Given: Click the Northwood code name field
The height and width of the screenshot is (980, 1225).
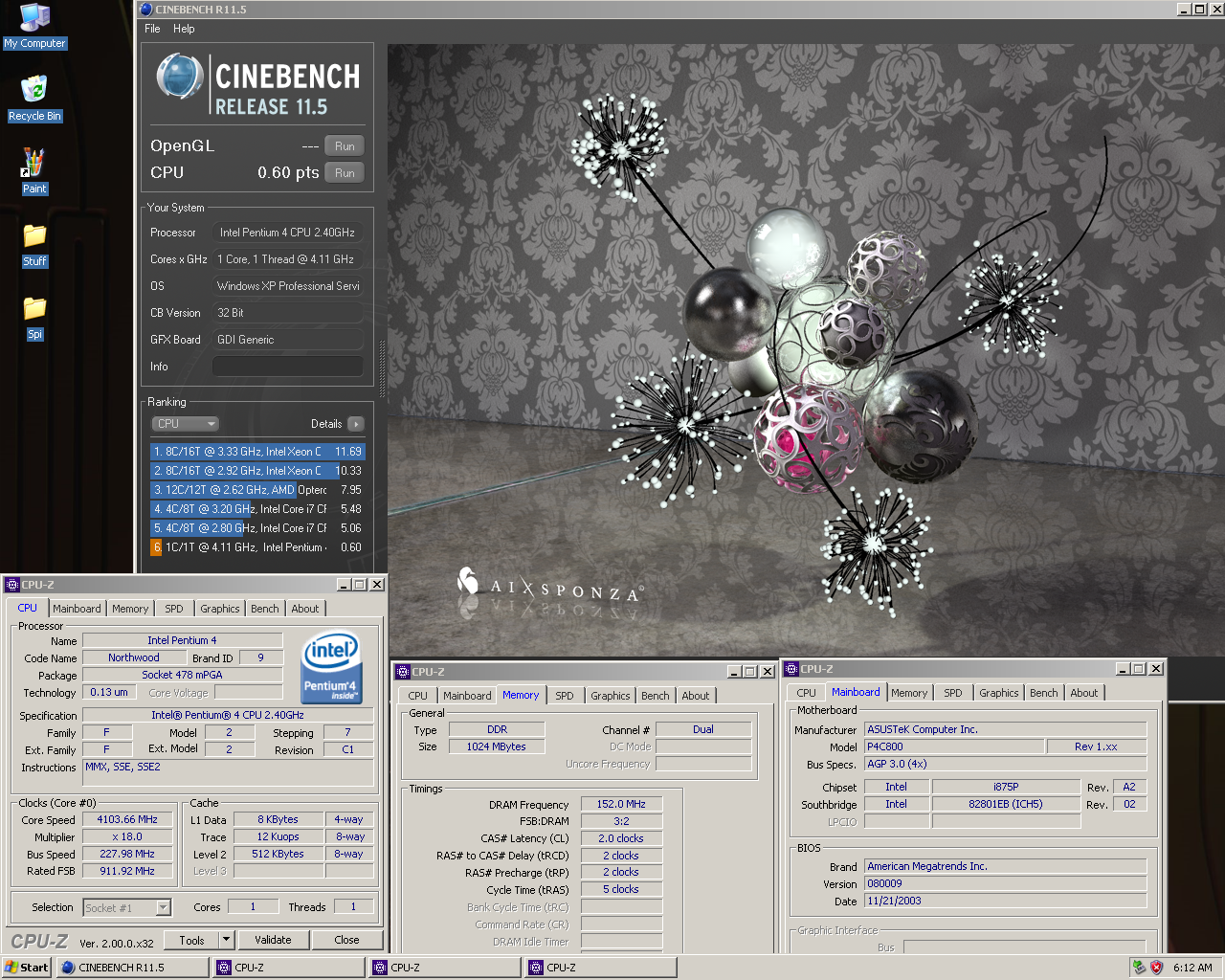Looking at the screenshot, I should 134,657.
